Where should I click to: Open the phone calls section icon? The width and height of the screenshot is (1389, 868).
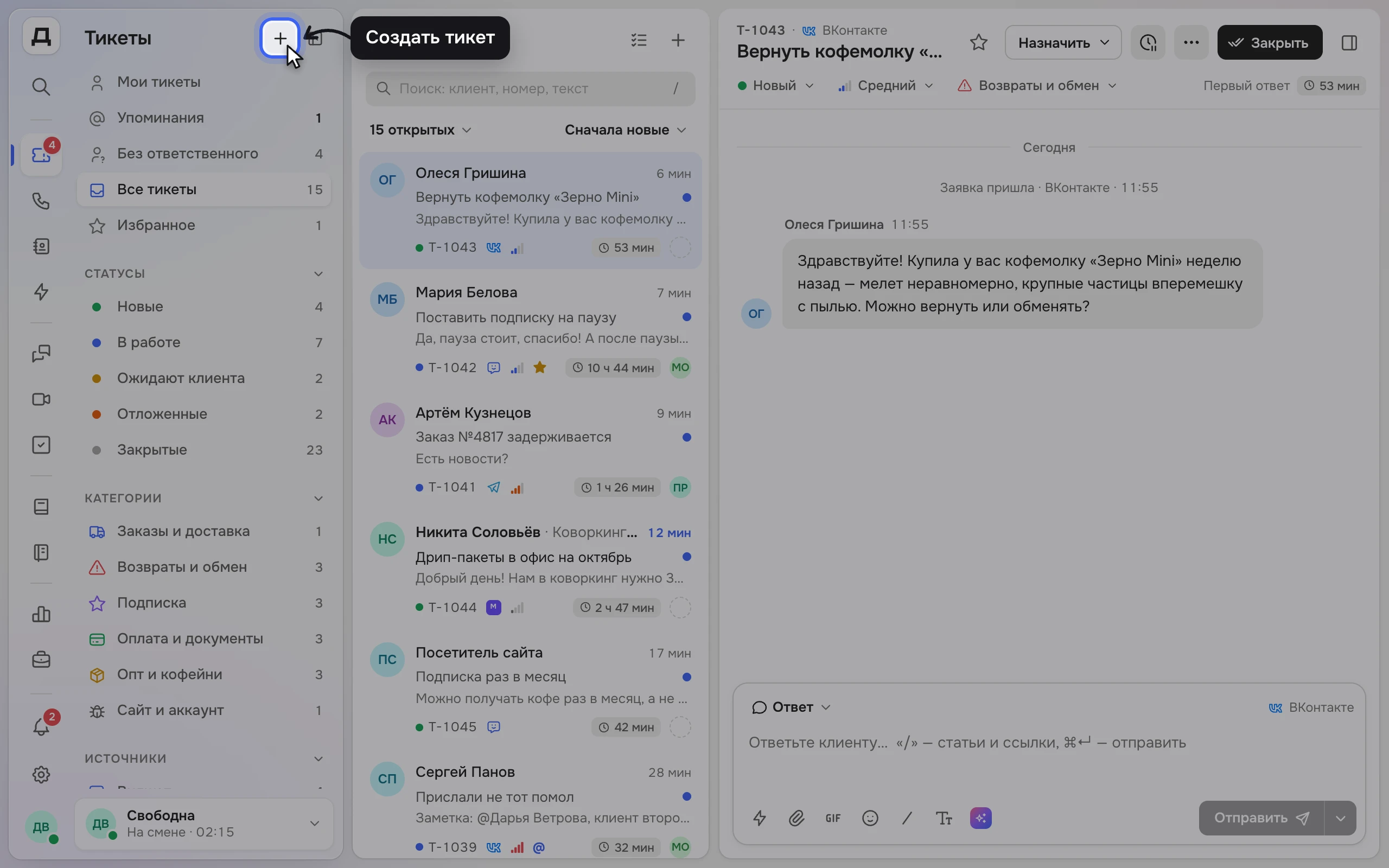tap(41, 201)
